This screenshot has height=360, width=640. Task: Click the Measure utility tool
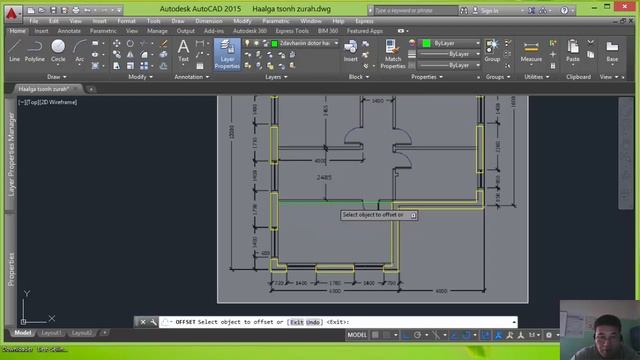pos(531,51)
